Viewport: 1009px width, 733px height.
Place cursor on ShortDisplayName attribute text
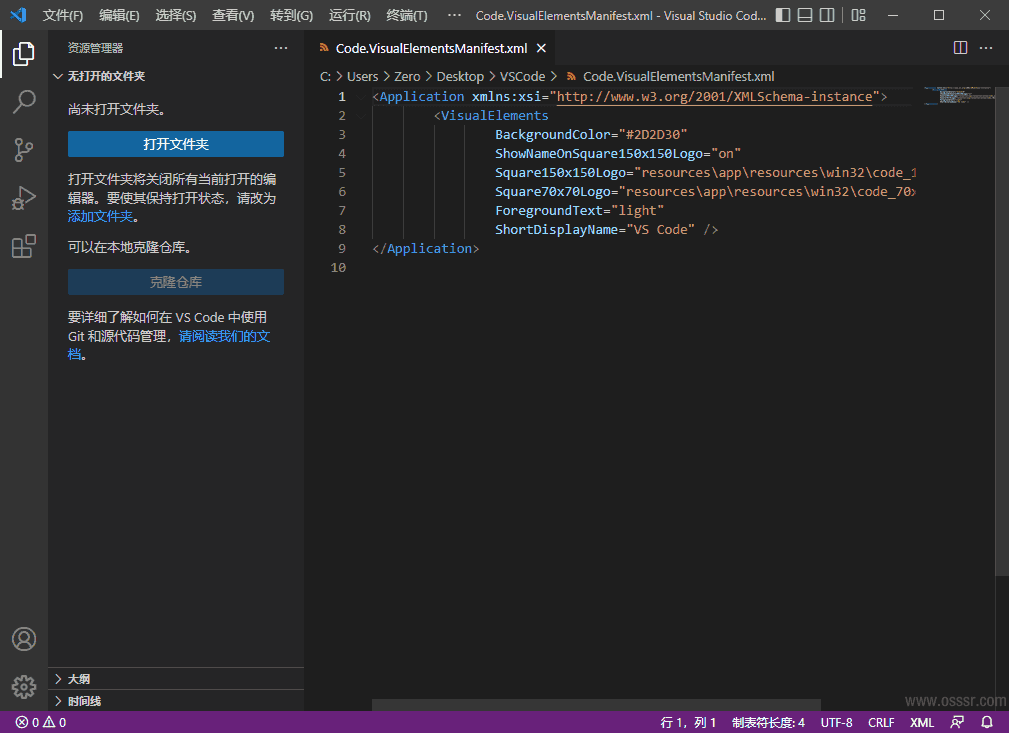tap(557, 229)
